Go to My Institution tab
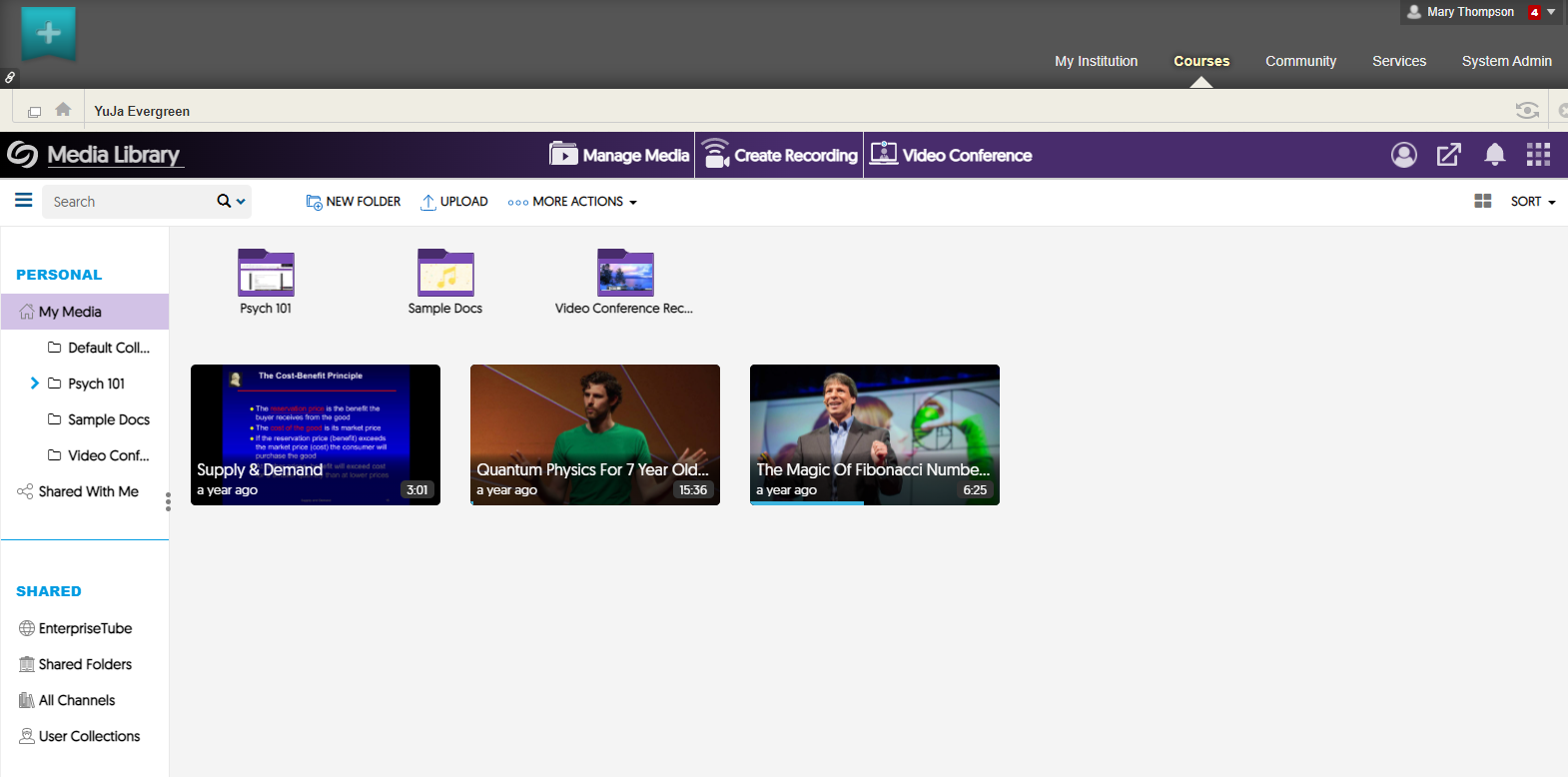 (1096, 61)
